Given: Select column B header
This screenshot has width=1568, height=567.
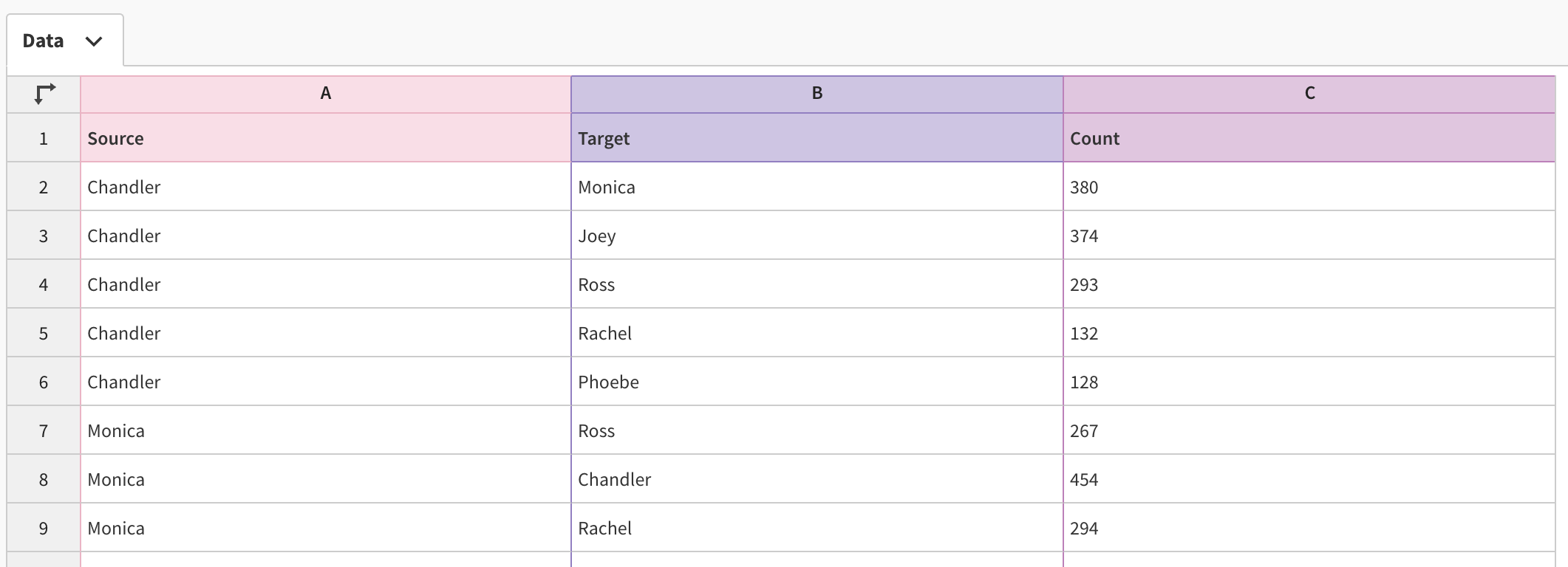Looking at the screenshot, I should coord(817,94).
